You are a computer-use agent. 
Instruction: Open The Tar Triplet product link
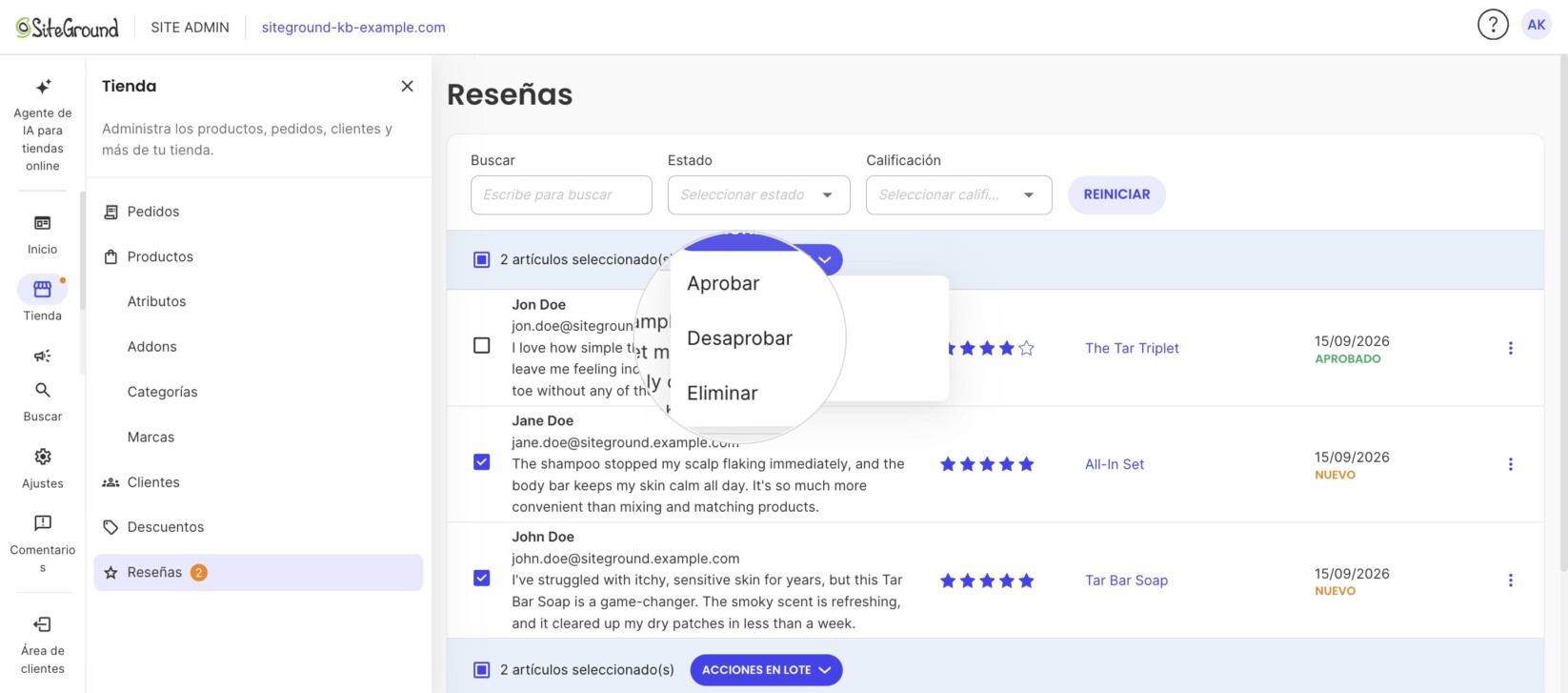[1132, 348]
